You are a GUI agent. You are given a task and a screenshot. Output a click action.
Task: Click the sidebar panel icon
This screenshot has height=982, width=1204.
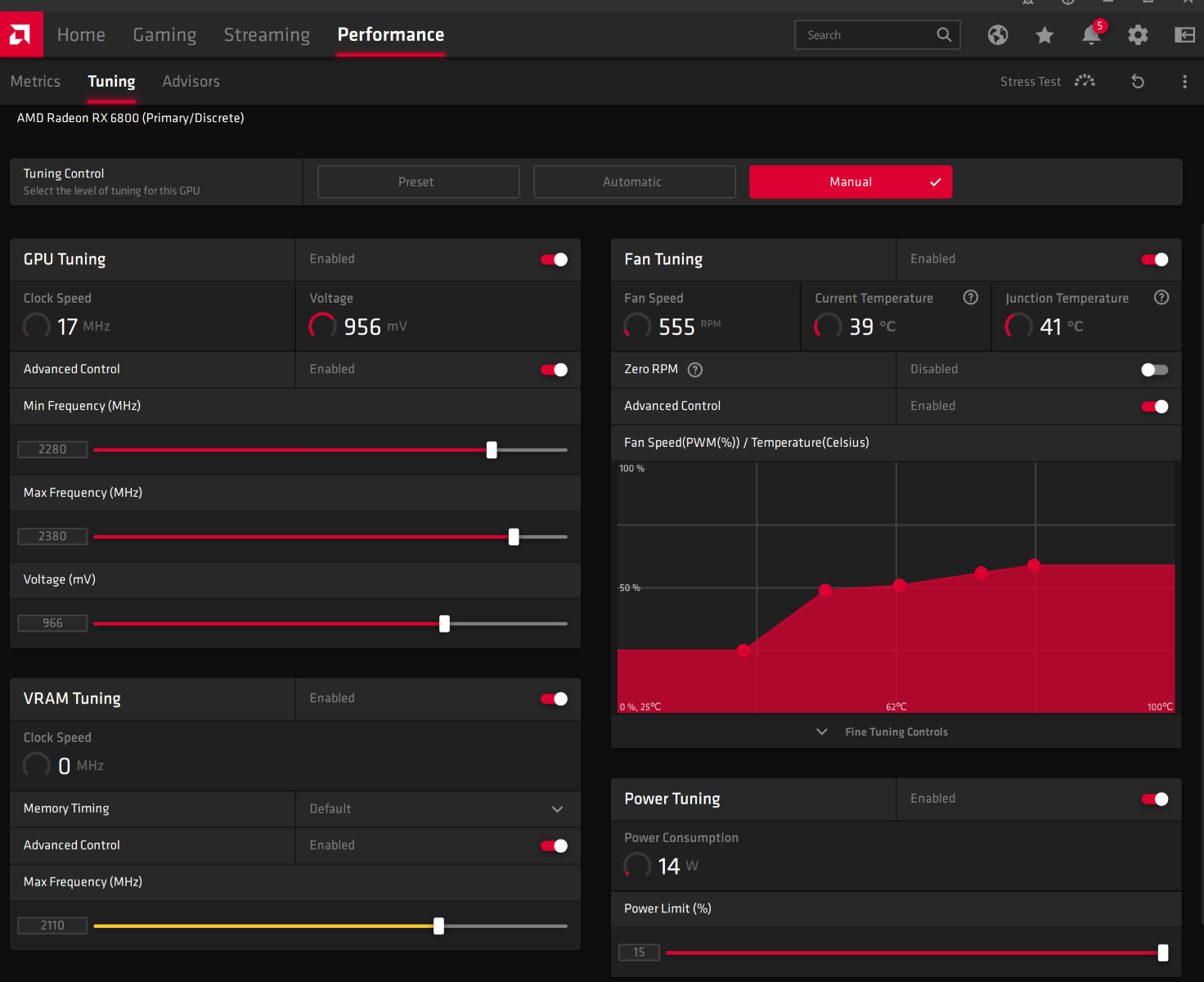click(x=1184, y=34)
